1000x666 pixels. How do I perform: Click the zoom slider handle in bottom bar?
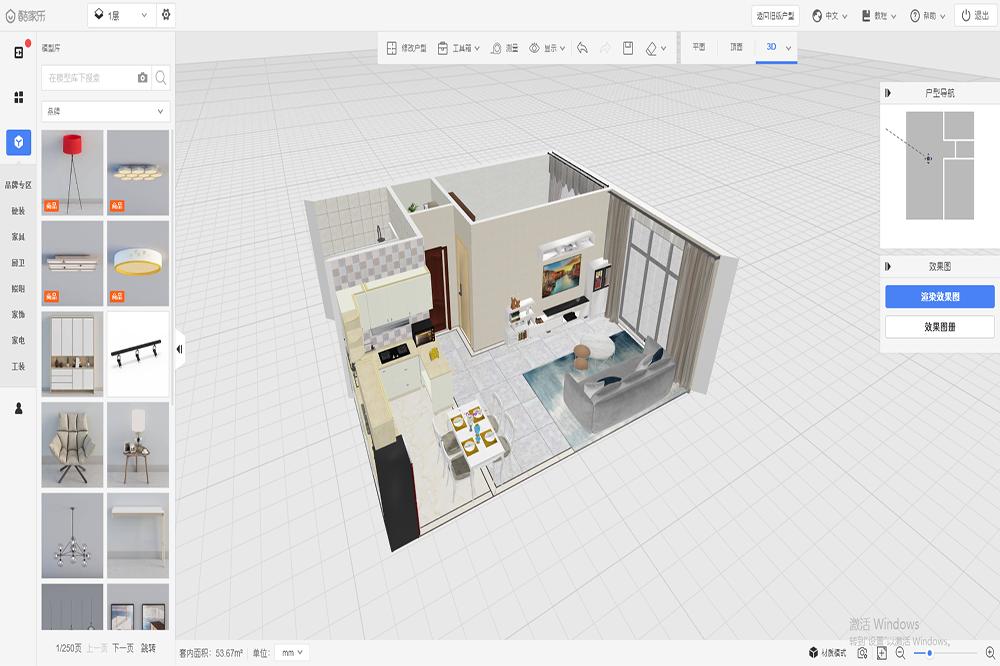point(929,653)
